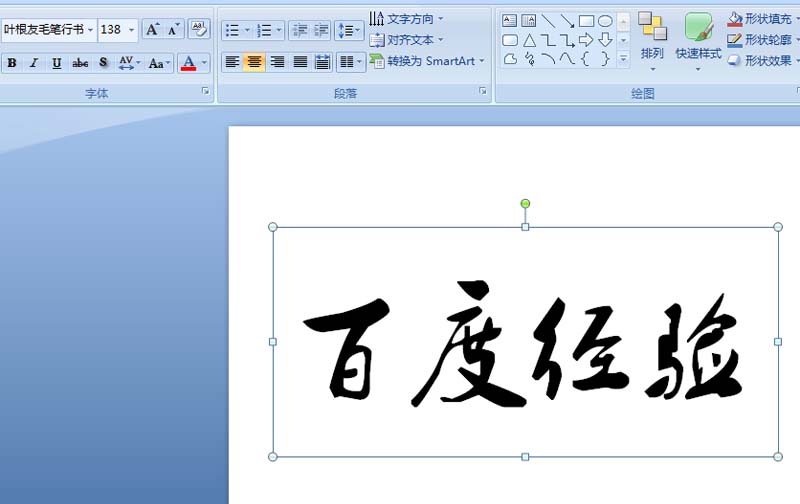The width and height of the screenshot is (800, 504).
Task: Clear all text formatting
Action: (198, 29)
